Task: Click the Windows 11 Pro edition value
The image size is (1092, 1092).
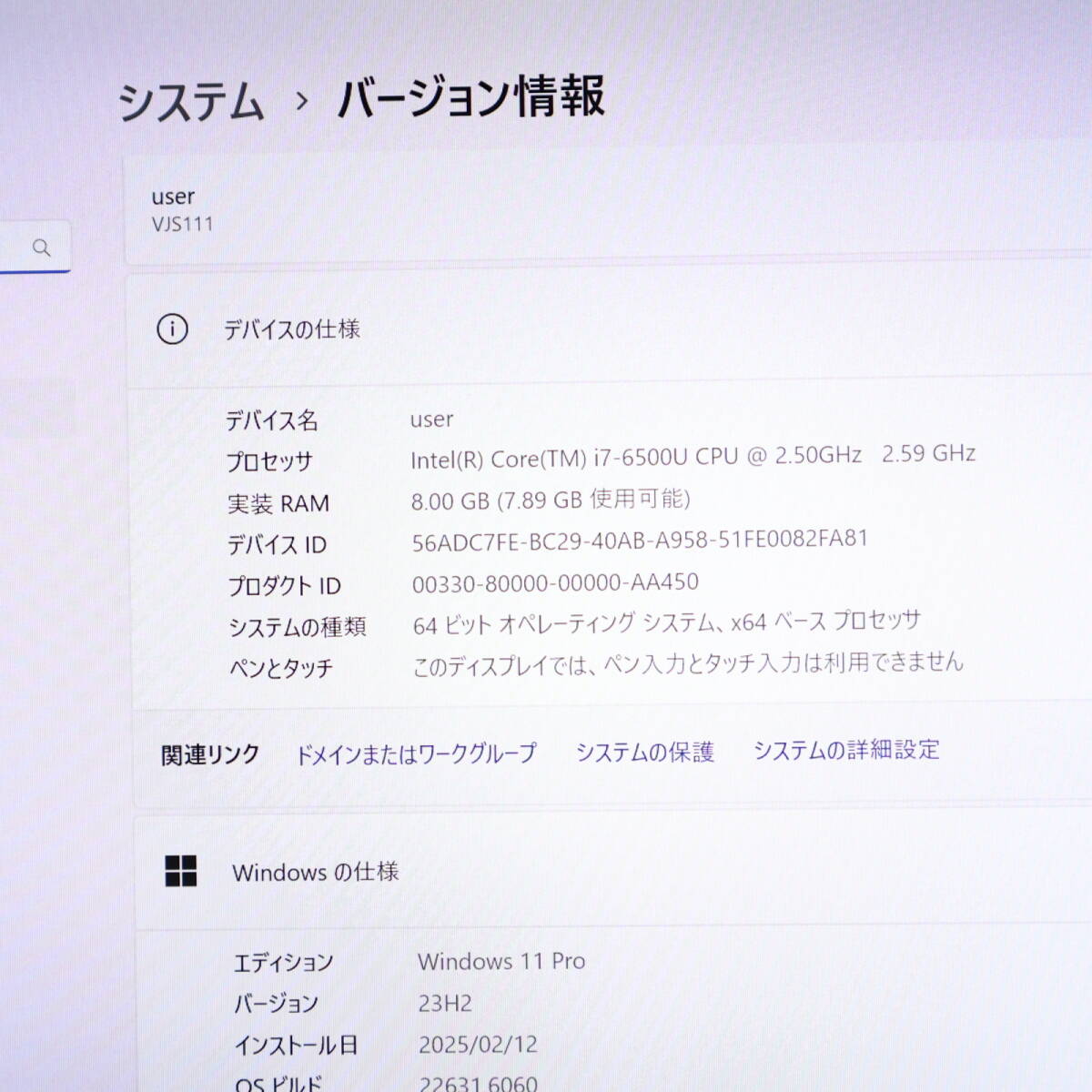Action: [501, 961]
